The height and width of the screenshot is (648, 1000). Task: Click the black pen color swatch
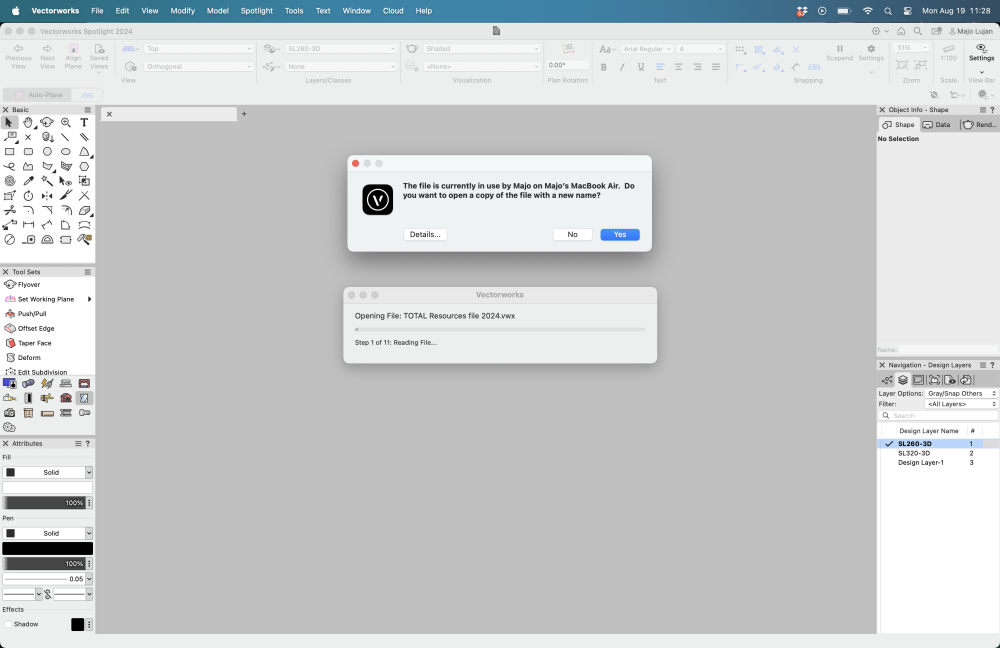pos(47,549)
